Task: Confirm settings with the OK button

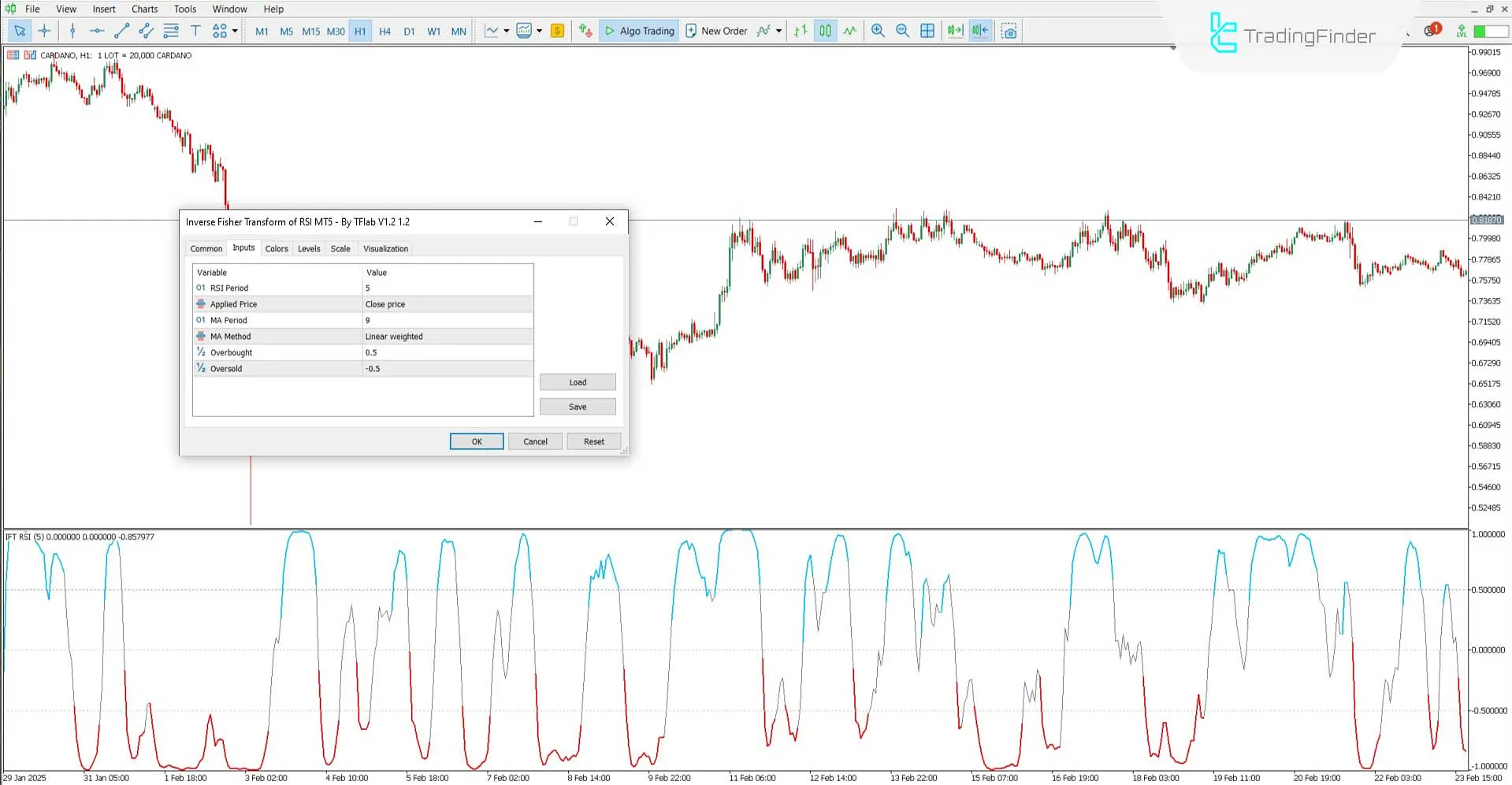Action: pyautogui.click(x=476, y=441)
